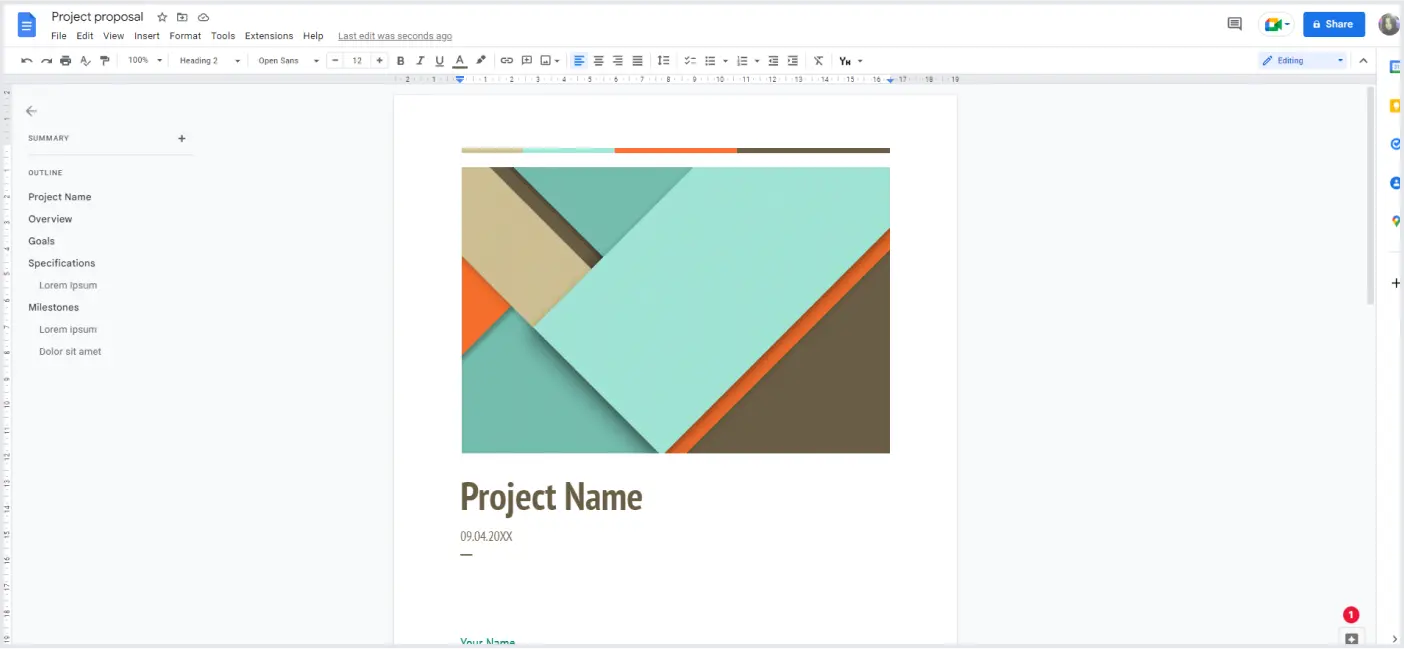Click the Share button
Viewport: 1404px width, 649px height.
tap(1333, 23)
